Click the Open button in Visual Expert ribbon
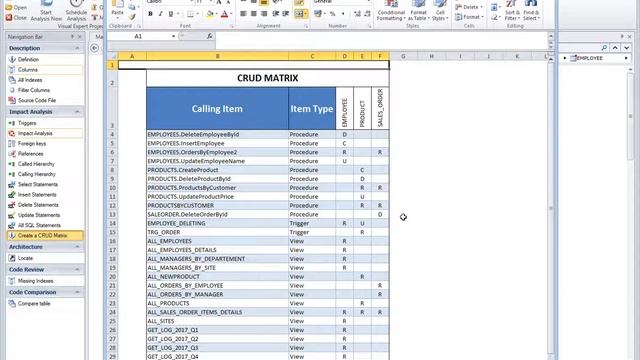The image size is (640, 360). (x=16, y=7)
